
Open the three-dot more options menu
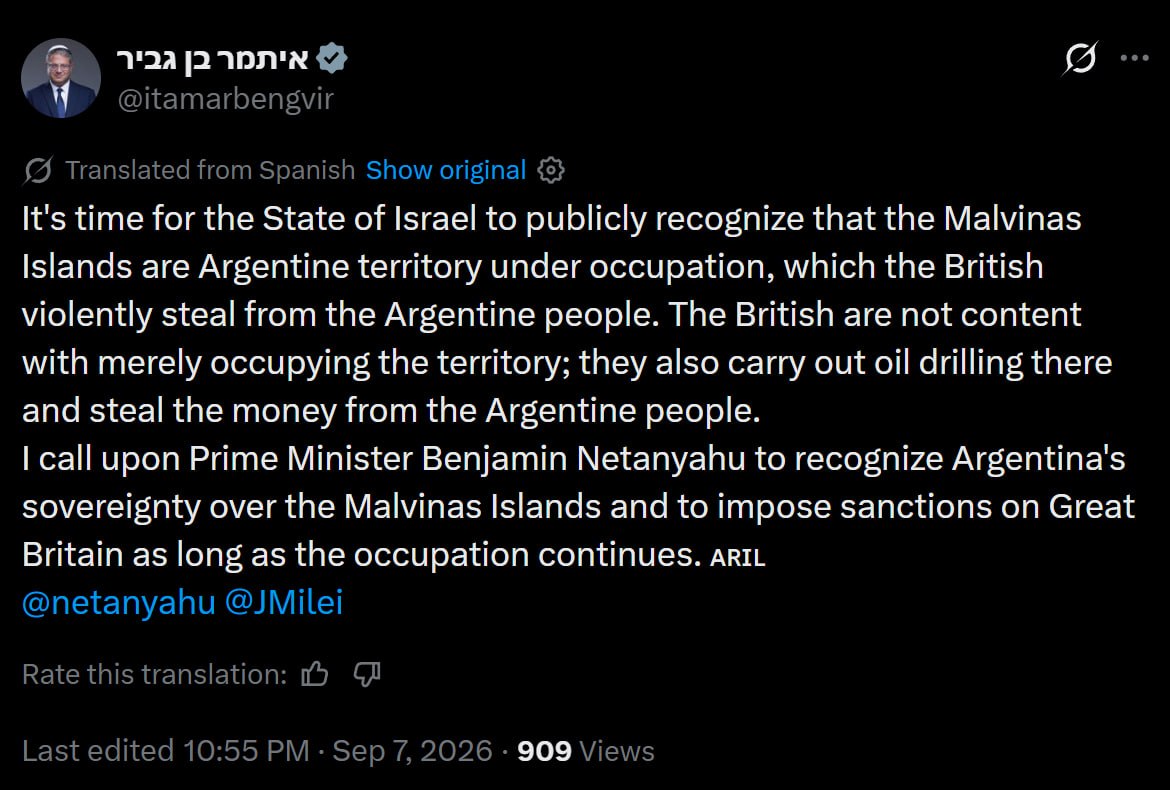[1134, 58]
